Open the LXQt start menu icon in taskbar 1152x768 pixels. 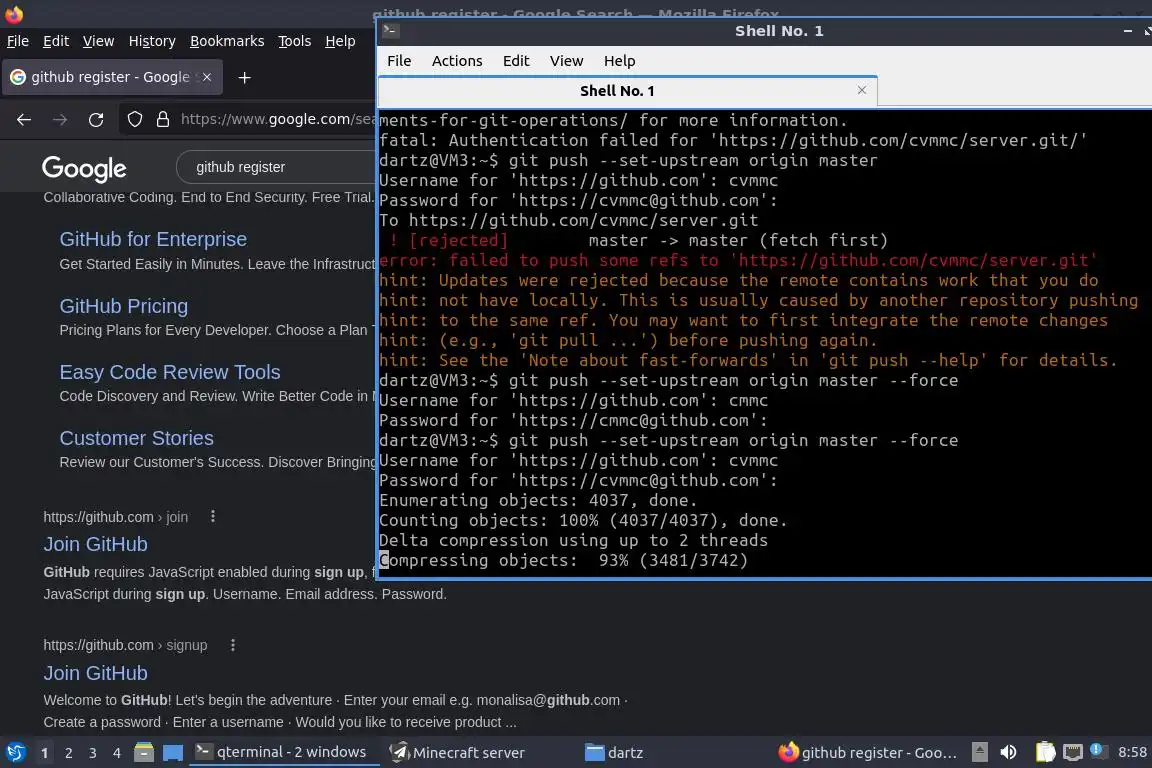16,753
